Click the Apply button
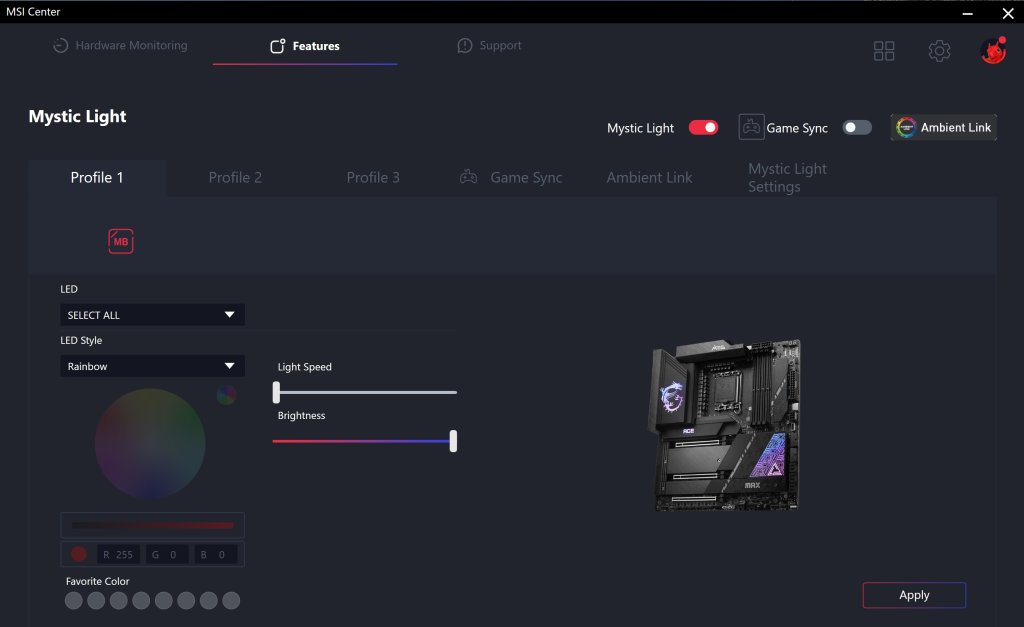The height and width of the screenshot is (627, 1024). [x=914, y=595]
